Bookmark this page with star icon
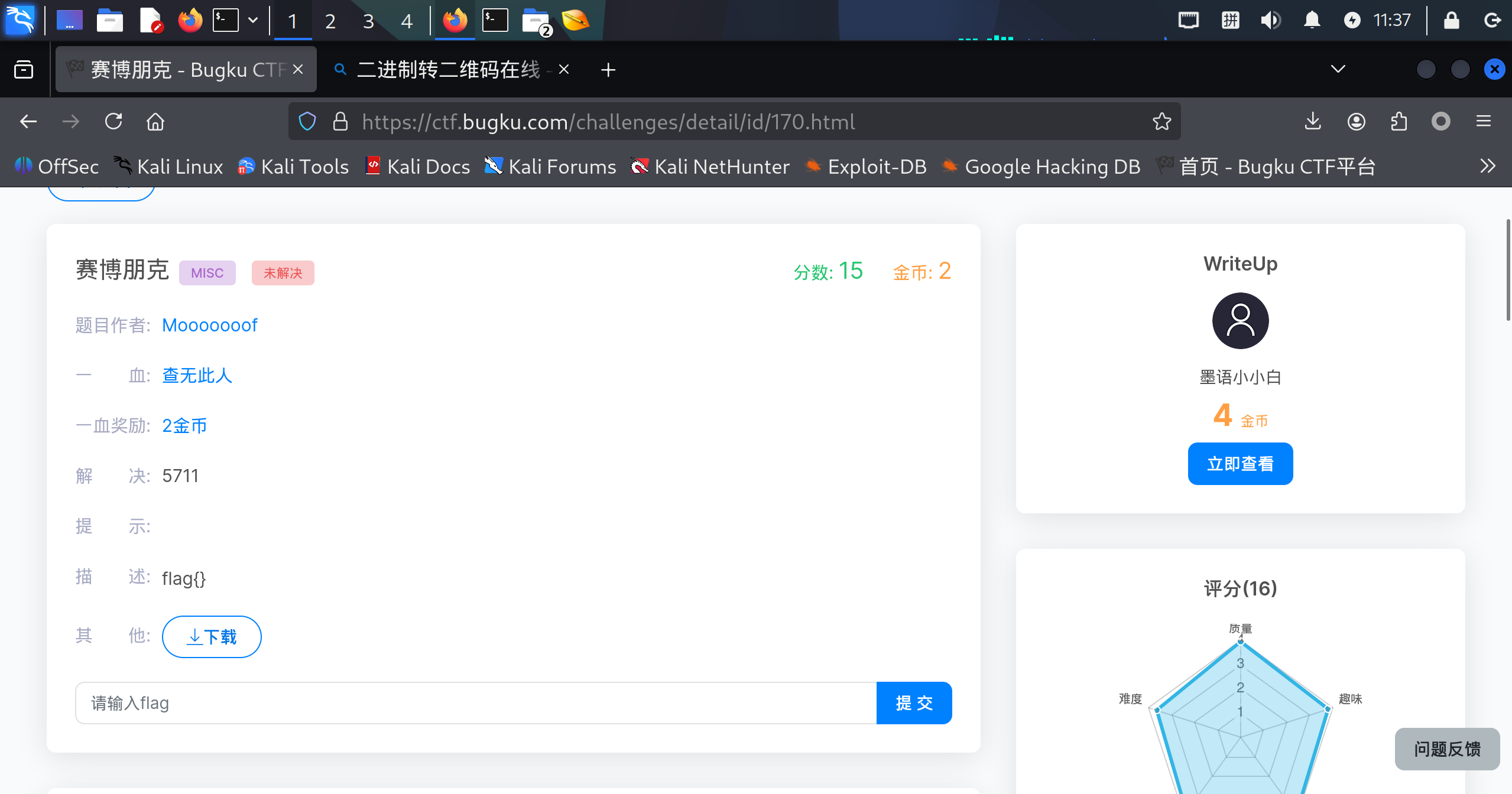This screenshot has width=1512, height=794. 1161,122
